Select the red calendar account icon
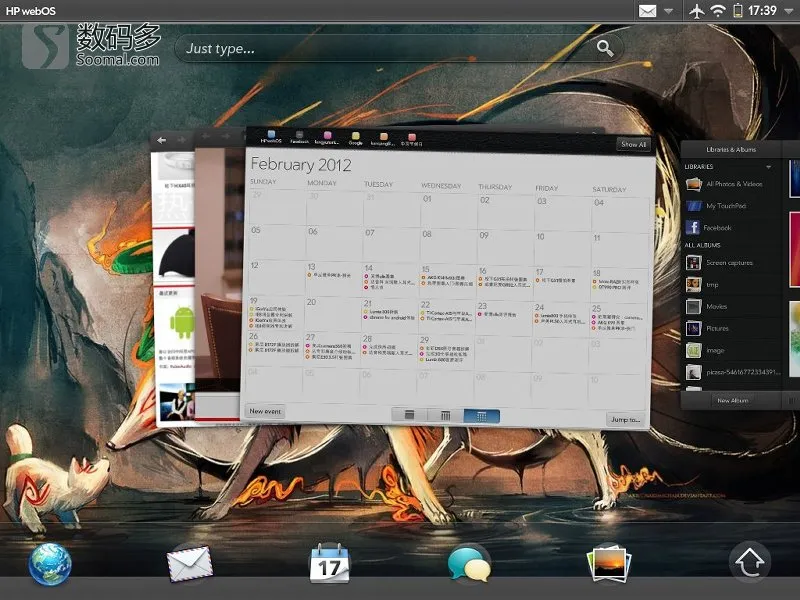The image size is (800, 600). pyautogui.click(x=411, y=140)
